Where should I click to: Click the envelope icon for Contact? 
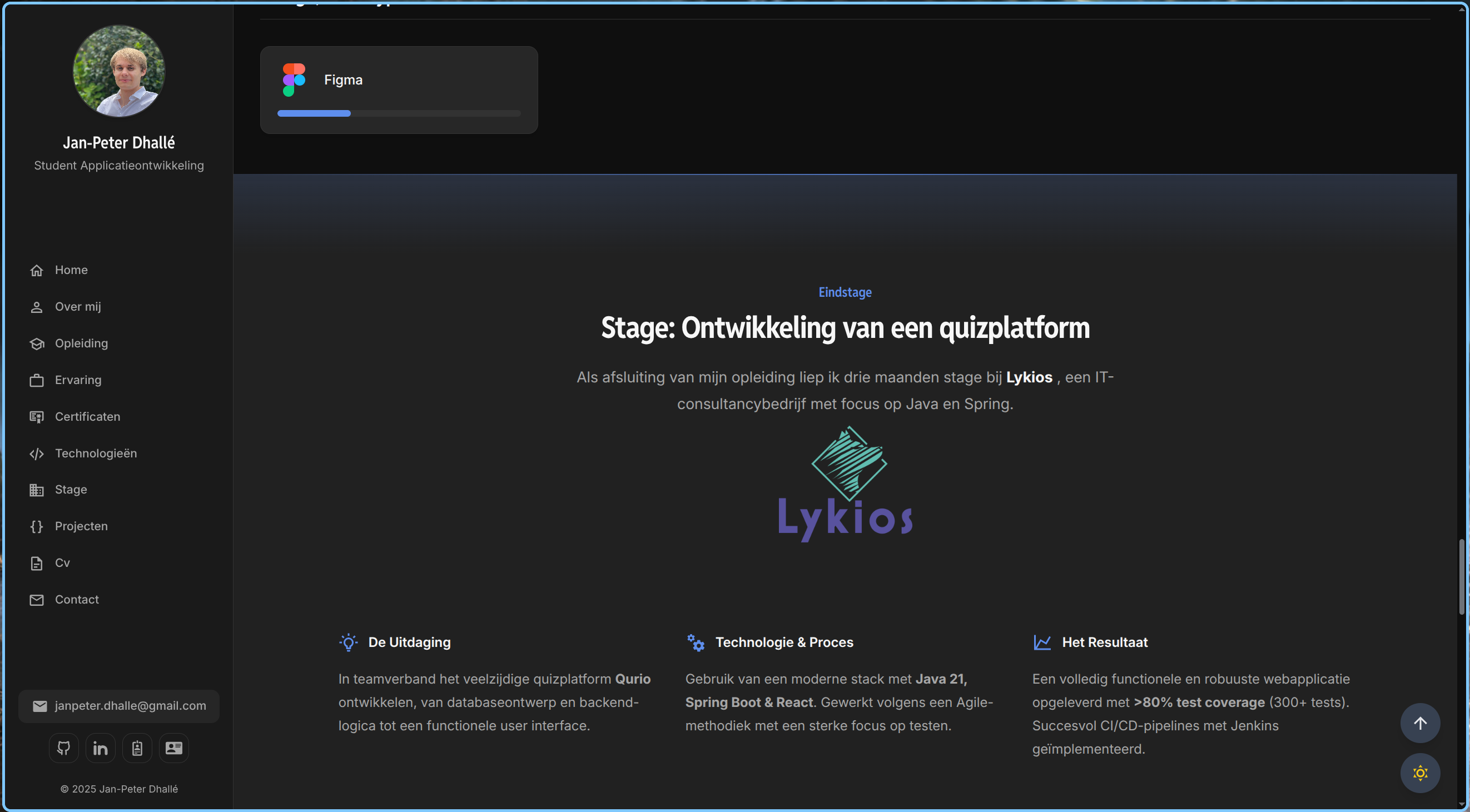(37, 600)
